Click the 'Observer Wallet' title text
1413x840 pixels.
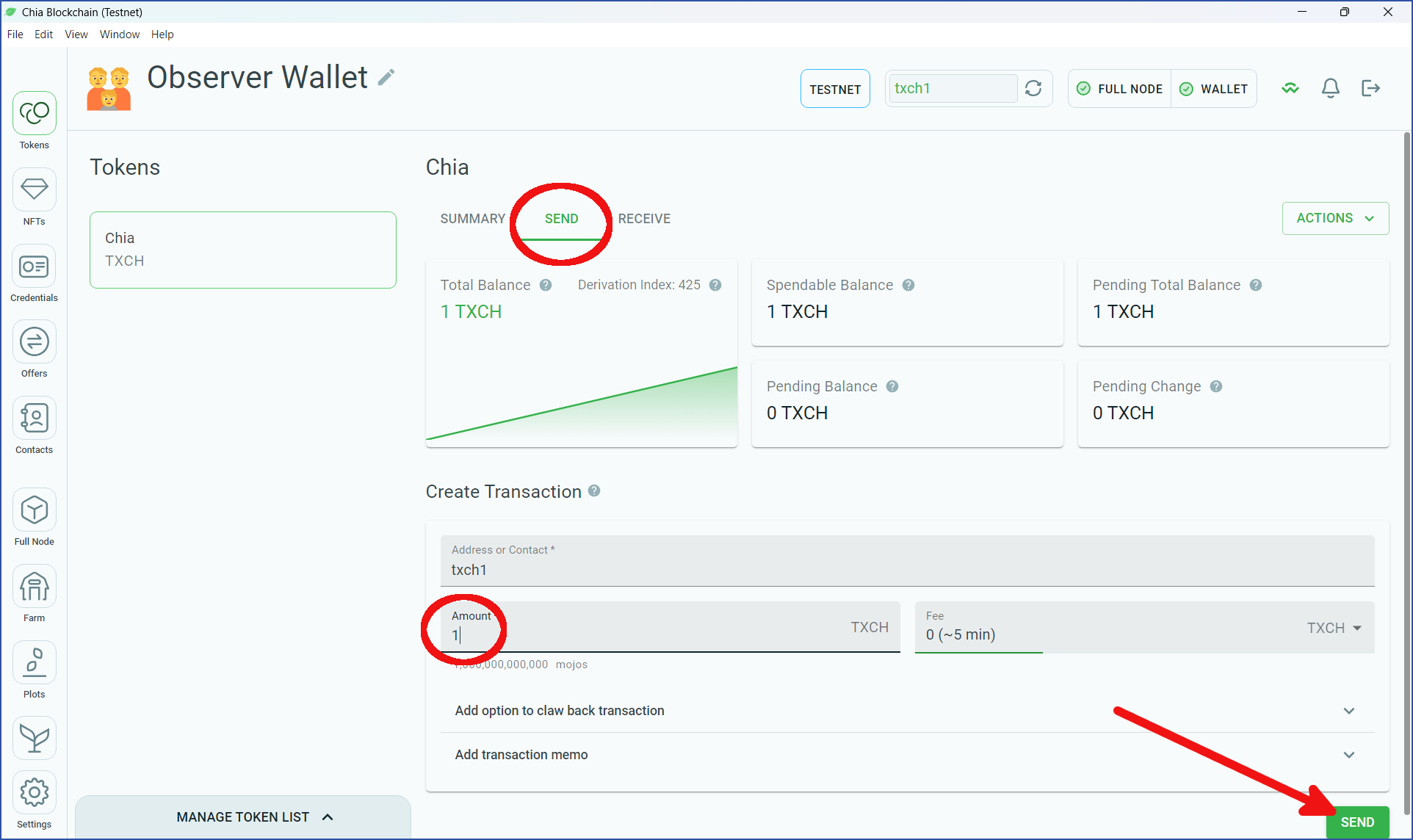coord(257,77)
